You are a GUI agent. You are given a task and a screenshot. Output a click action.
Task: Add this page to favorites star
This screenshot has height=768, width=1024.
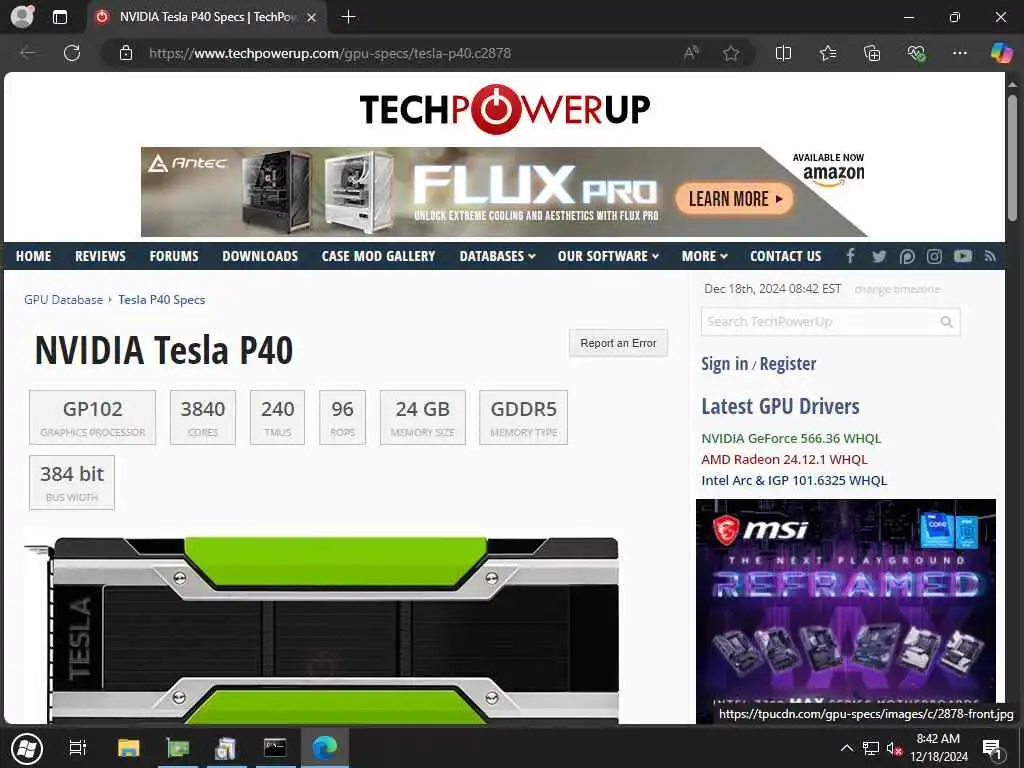731,53
